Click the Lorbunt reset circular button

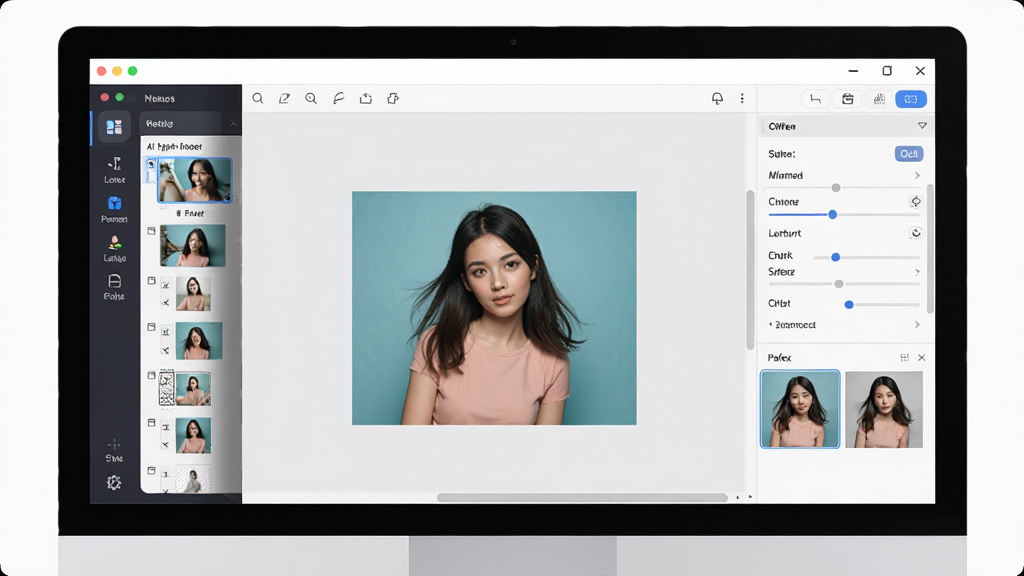pos(916,233)
